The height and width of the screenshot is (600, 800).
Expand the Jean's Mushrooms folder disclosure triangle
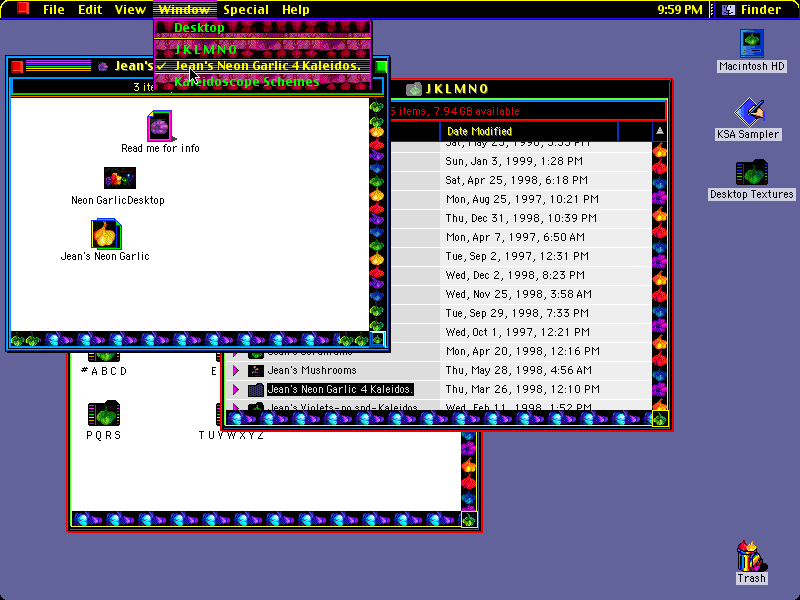coord(236,370)
